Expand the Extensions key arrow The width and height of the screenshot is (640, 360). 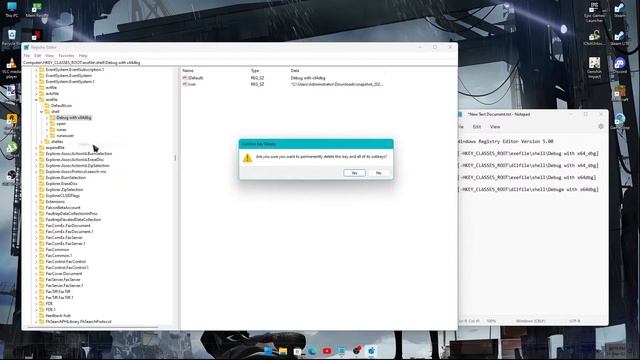point(36,202)
